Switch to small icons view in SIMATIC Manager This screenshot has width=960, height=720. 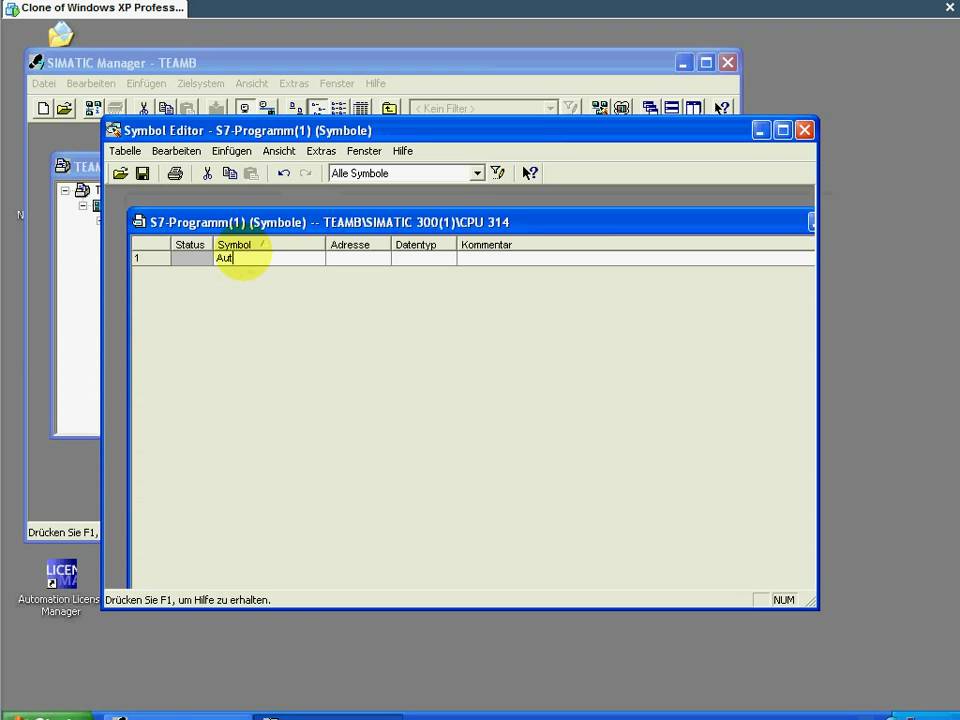(x=318, y=108)
